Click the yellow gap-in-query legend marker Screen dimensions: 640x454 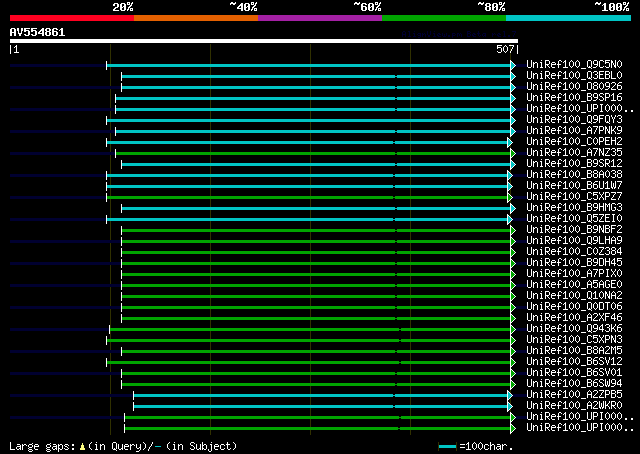pos(82,447)
